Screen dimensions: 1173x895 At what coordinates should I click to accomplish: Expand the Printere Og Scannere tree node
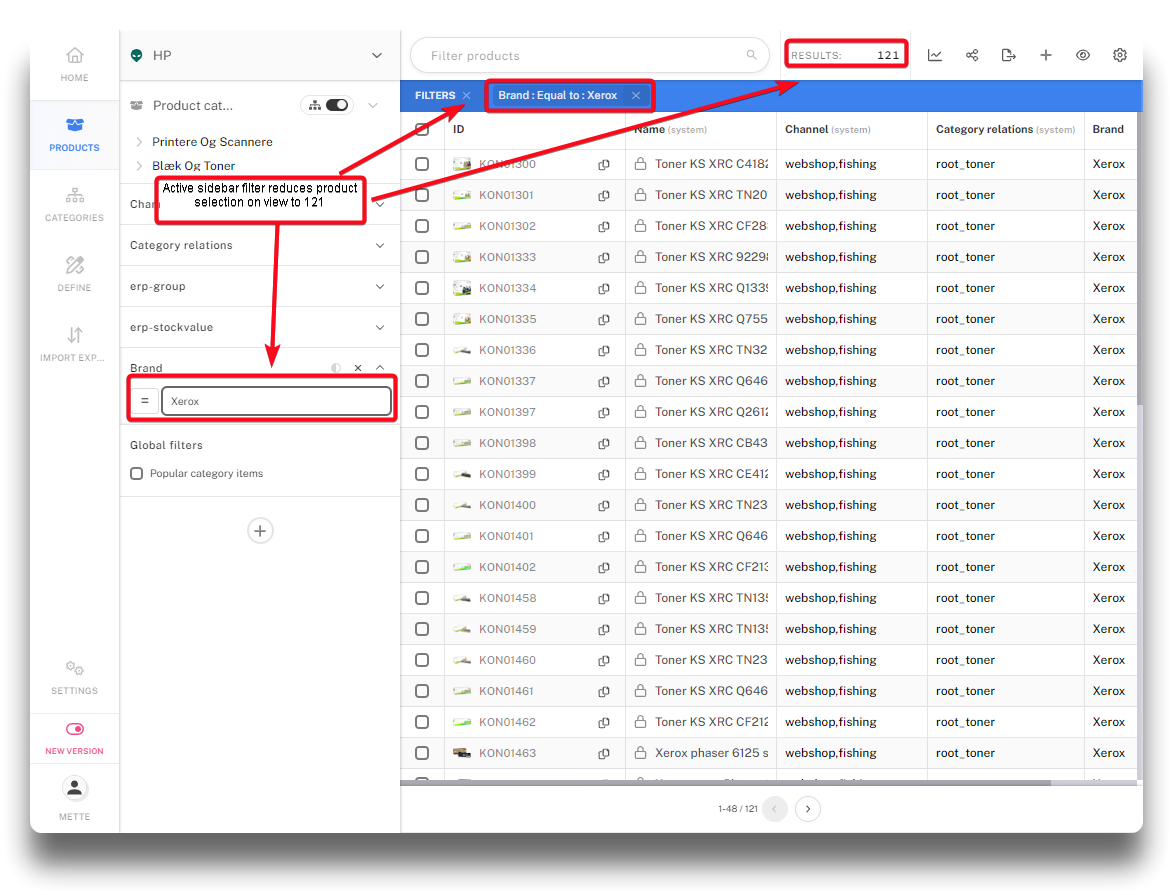pyautogui.click(x=139, y=142)
